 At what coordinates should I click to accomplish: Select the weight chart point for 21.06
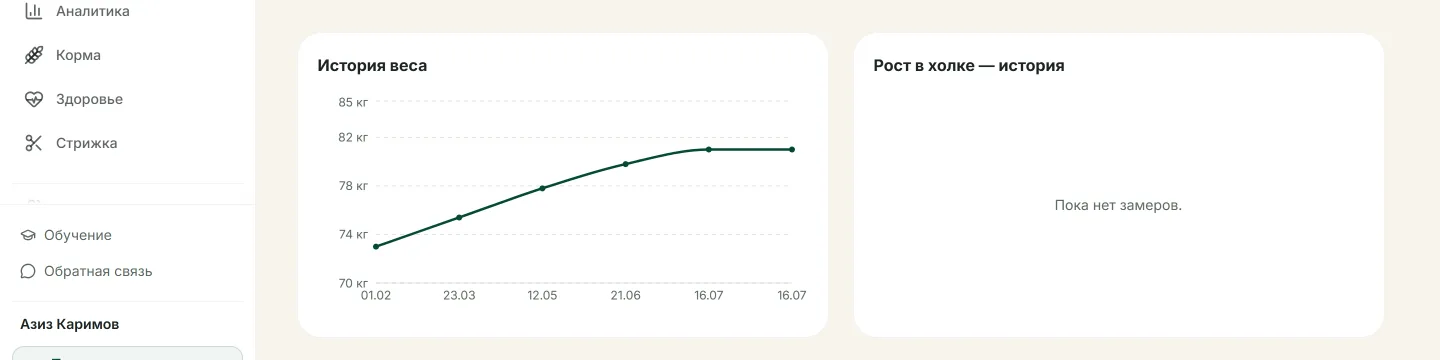point(625,164)
